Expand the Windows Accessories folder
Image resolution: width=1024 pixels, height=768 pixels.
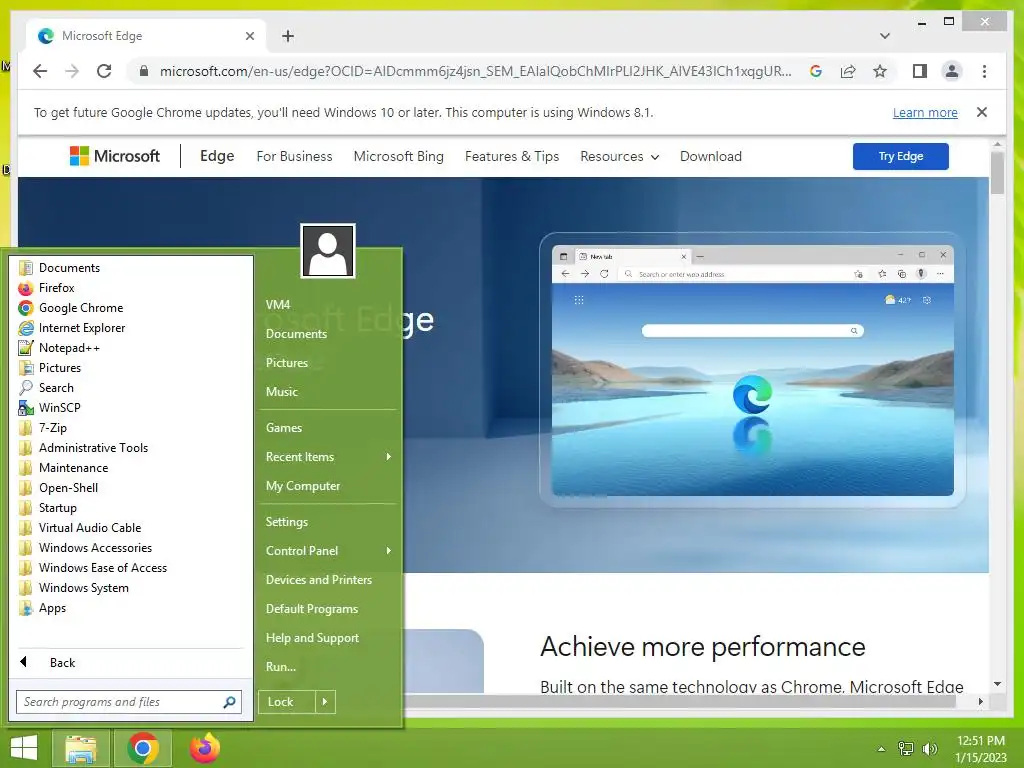(x=86, y=548)
